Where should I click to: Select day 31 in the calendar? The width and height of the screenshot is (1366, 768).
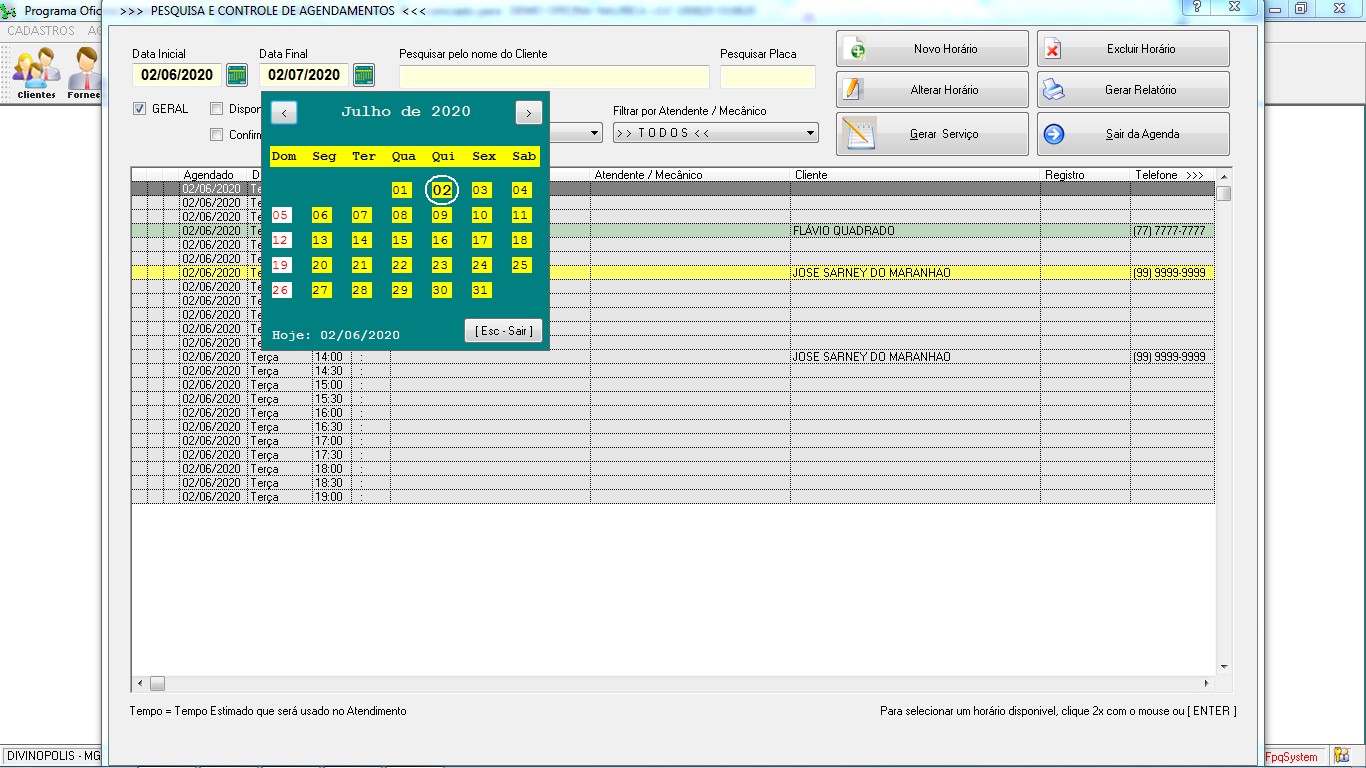point(481,290)
